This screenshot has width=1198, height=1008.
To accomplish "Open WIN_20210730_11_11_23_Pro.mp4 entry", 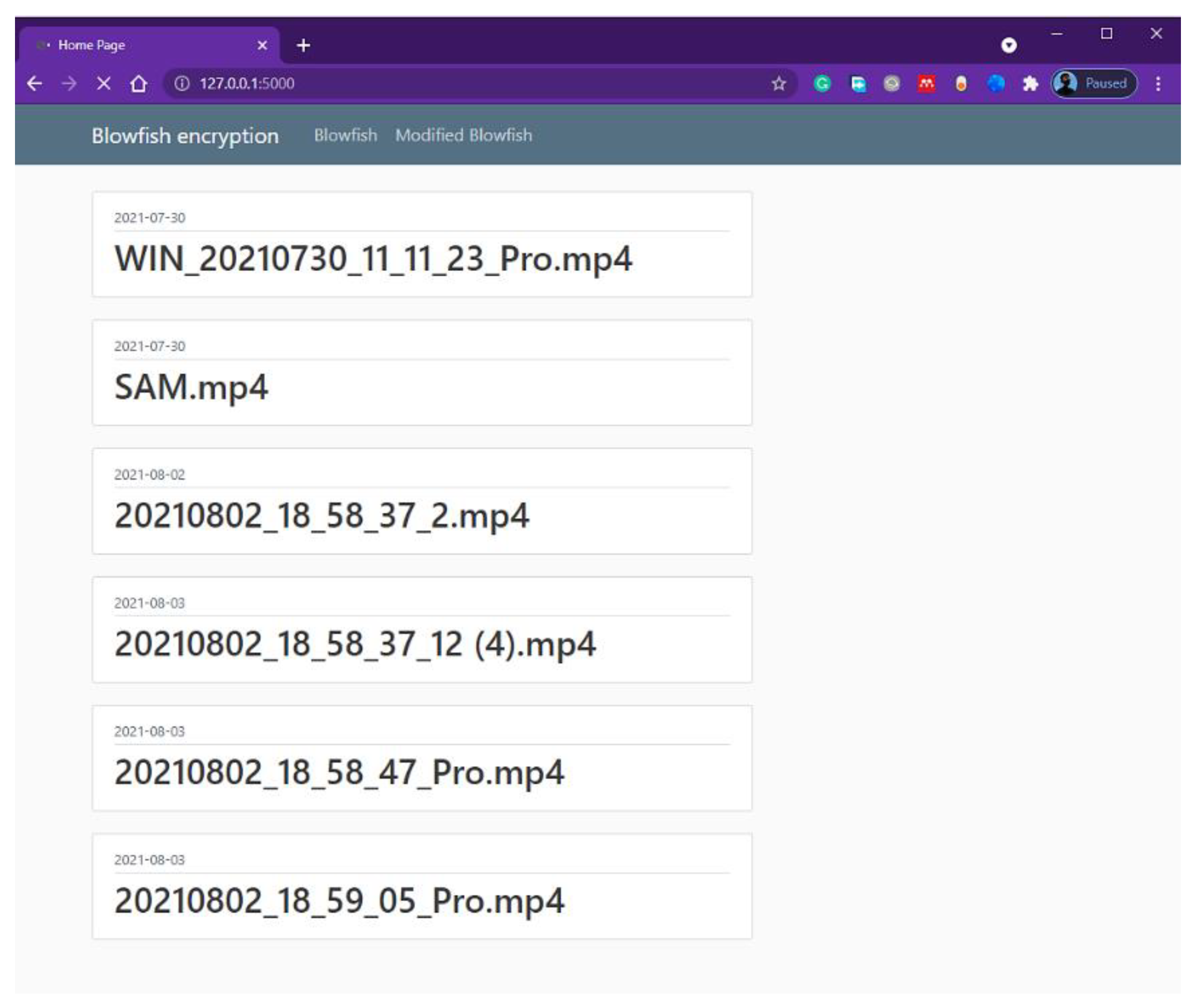I will [x=373, y=259].
